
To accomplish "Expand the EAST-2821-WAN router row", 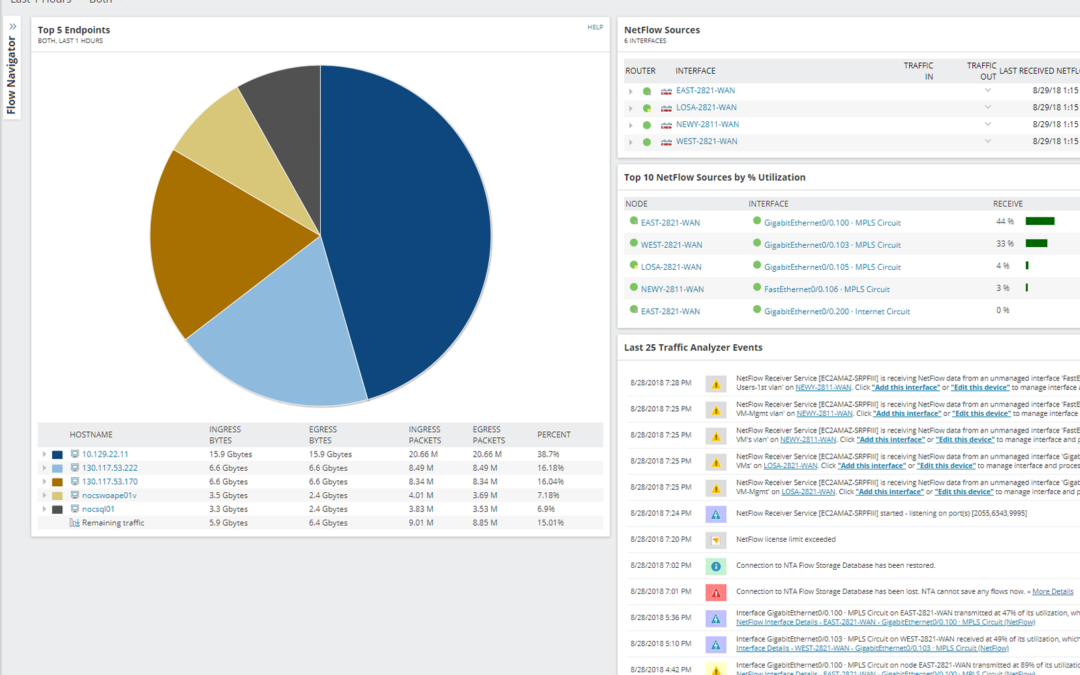I will [630, 92].
